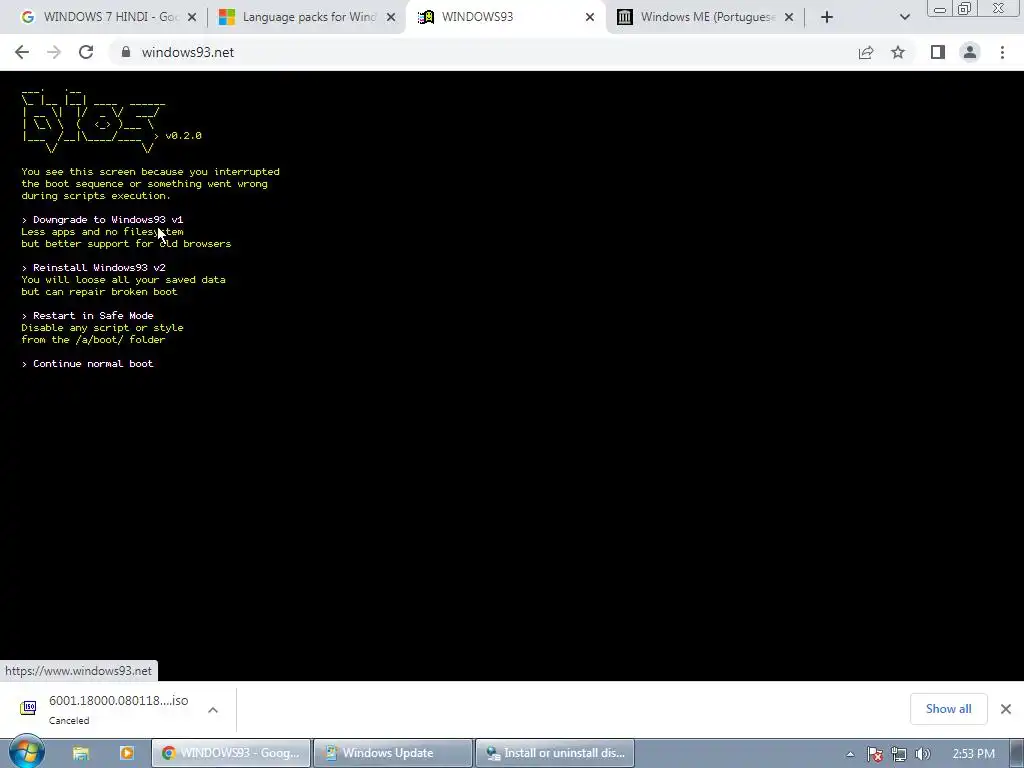Viewport: 1024px width, 768px height.
Task: Open the volume speaker icon
Action: pyautogui.click(x=922, y=754)
